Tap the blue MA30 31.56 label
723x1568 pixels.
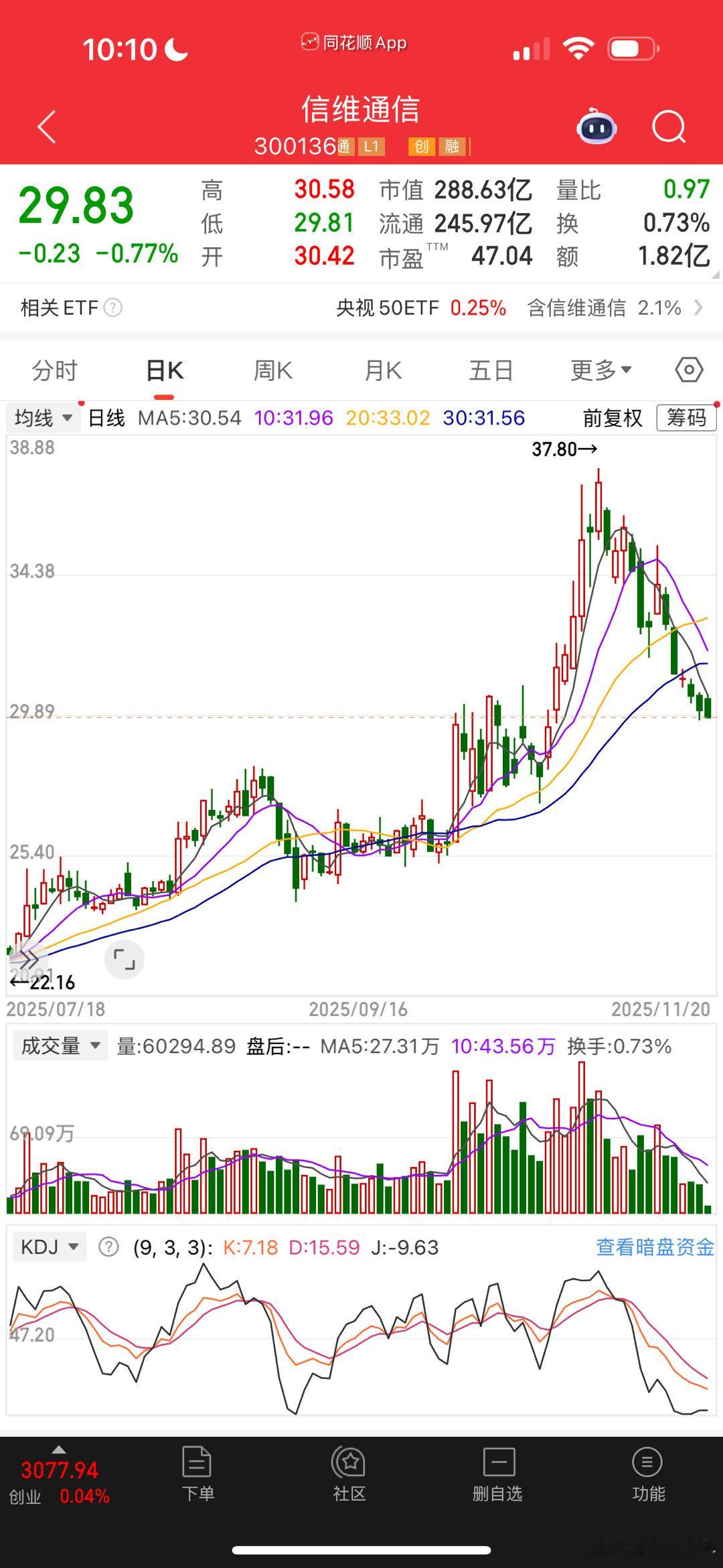[x=483, y=418]
